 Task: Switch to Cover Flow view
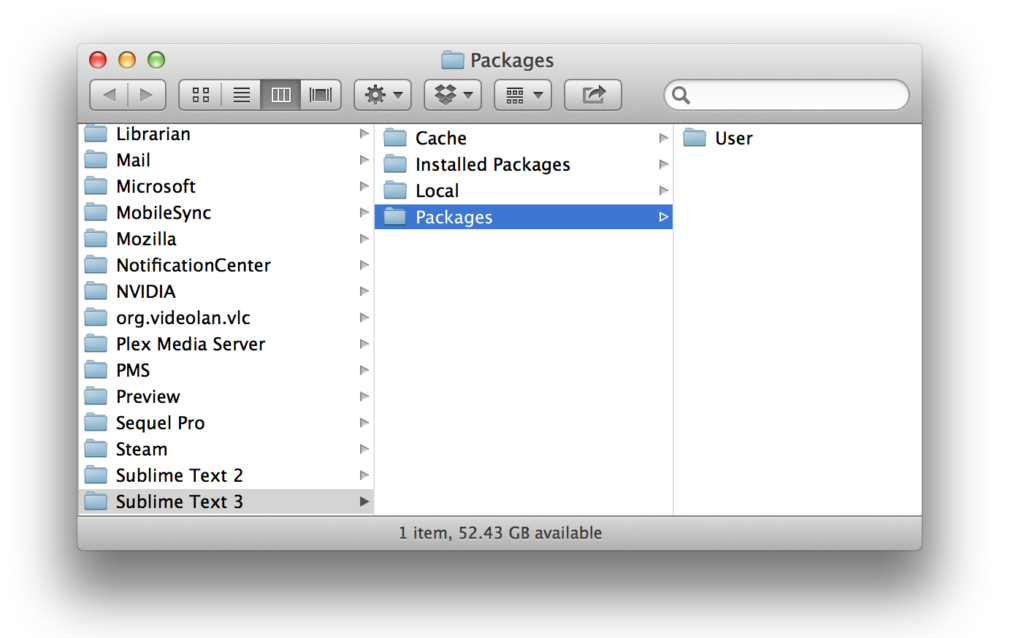coord(321,95)
